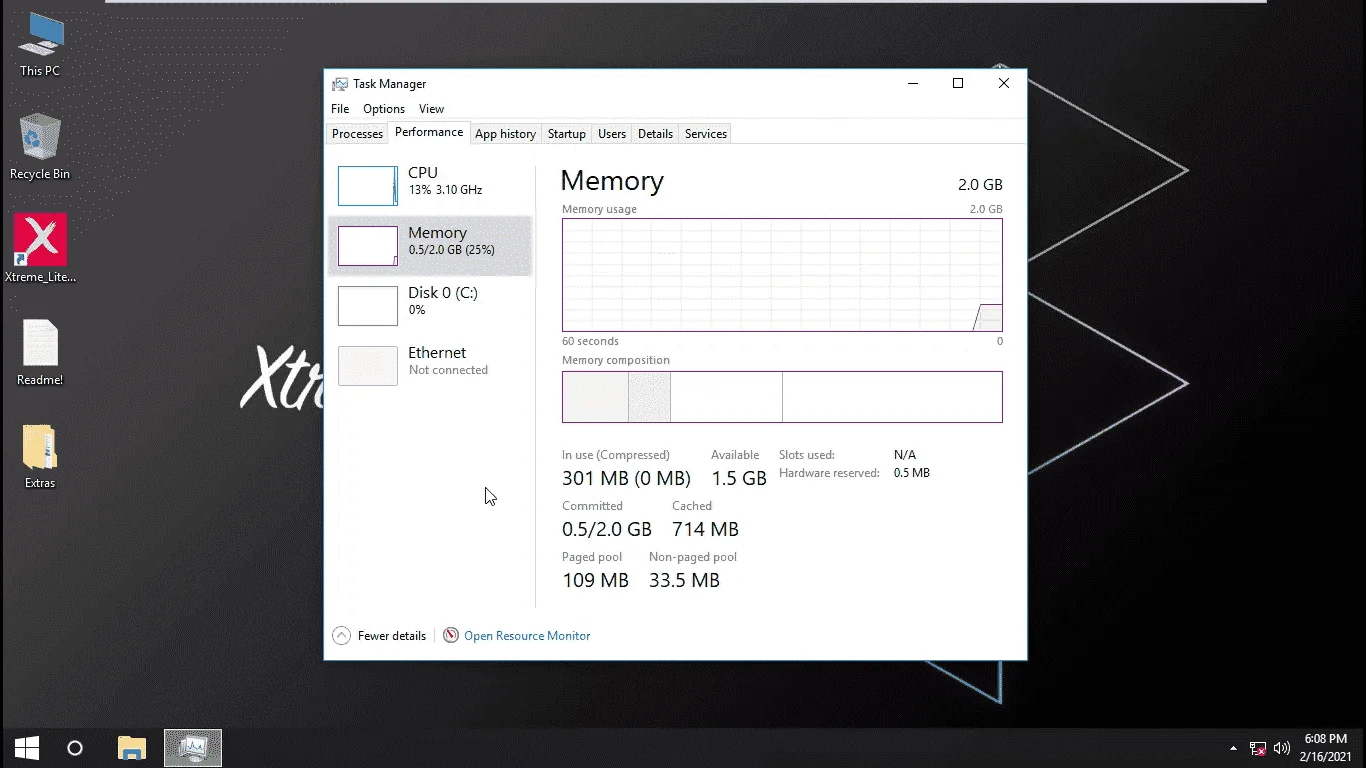1366x768 pixels.
Task: Switch to the Processes tab
Action: (357, 134)
